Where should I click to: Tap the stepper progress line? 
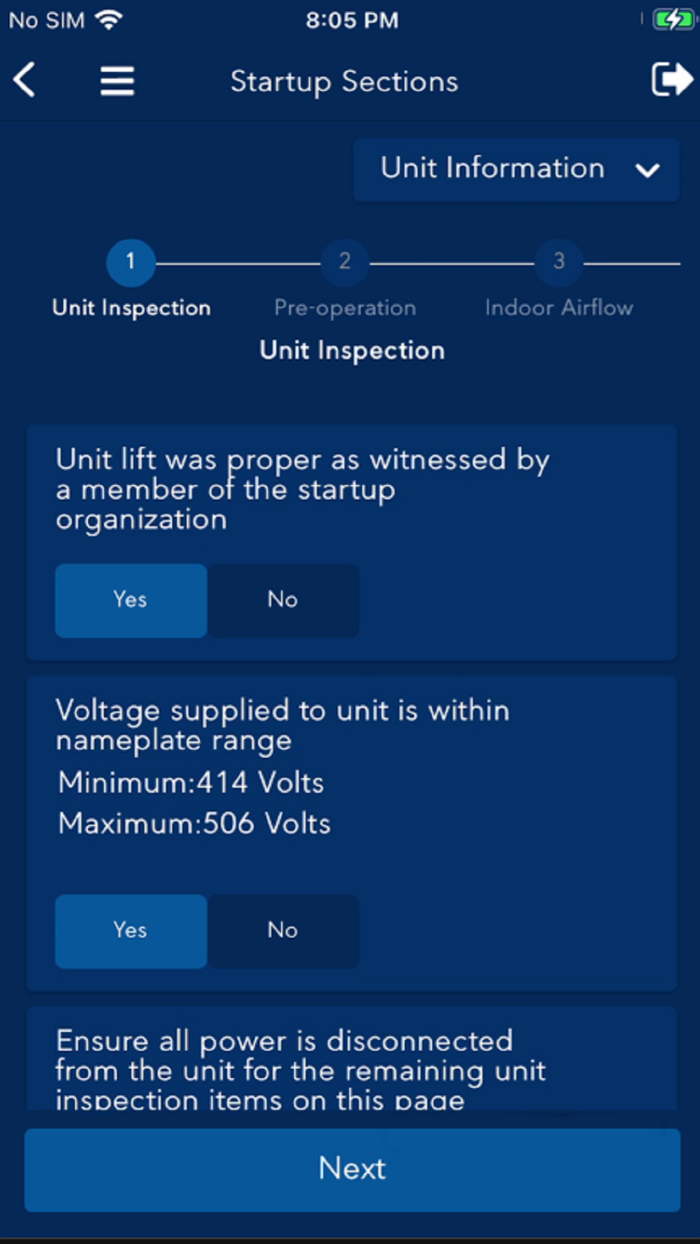[237, 262]
